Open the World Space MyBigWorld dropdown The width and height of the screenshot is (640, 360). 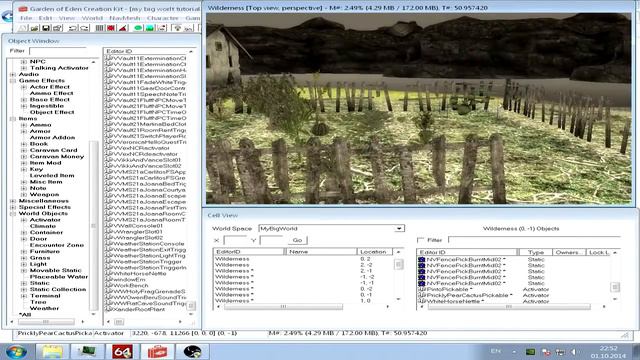[x=399, y=228]
